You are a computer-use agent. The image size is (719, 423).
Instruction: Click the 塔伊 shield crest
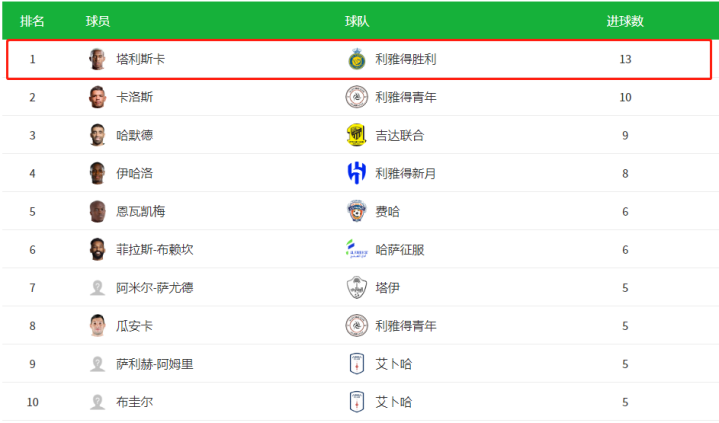point(357,288)
